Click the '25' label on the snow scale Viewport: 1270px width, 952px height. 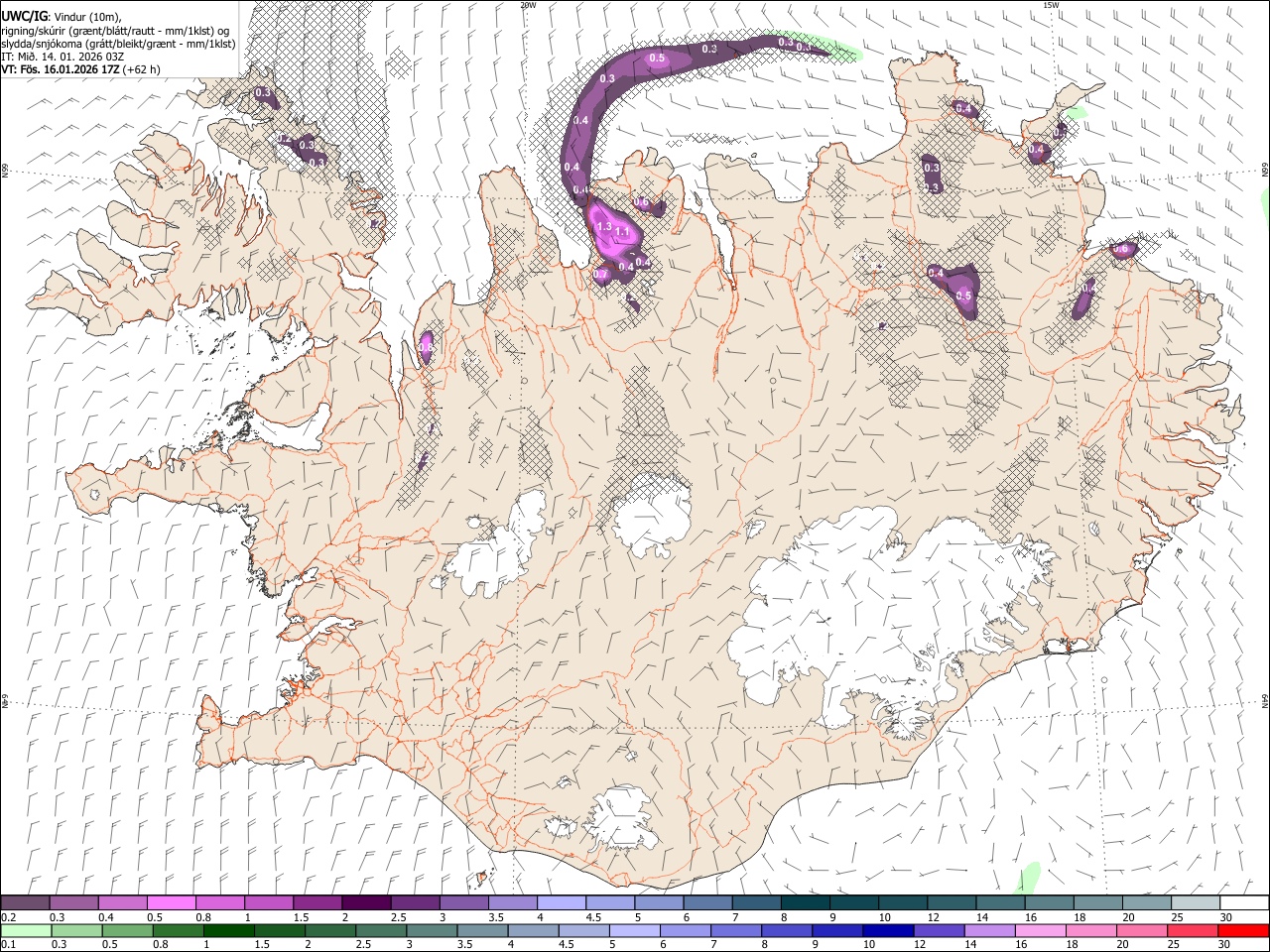1177,917
